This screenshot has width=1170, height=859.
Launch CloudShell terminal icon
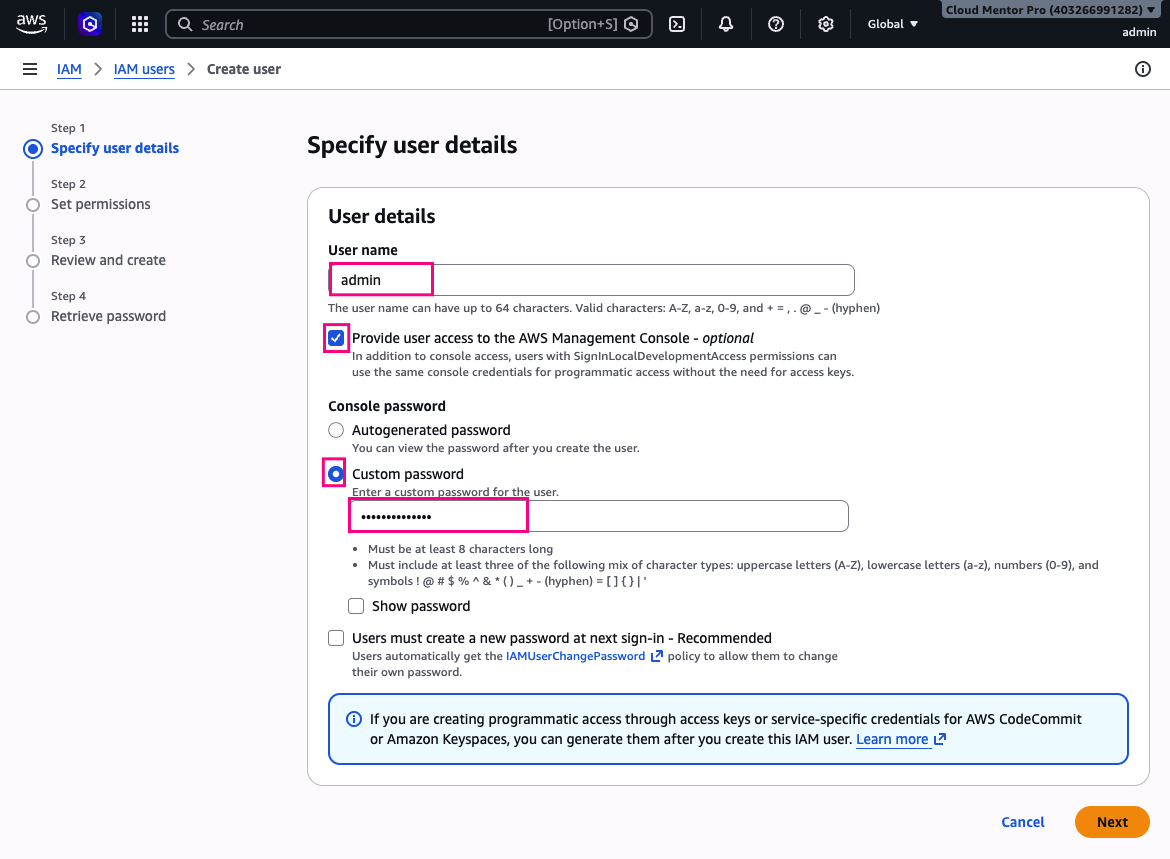coord(677,24)
